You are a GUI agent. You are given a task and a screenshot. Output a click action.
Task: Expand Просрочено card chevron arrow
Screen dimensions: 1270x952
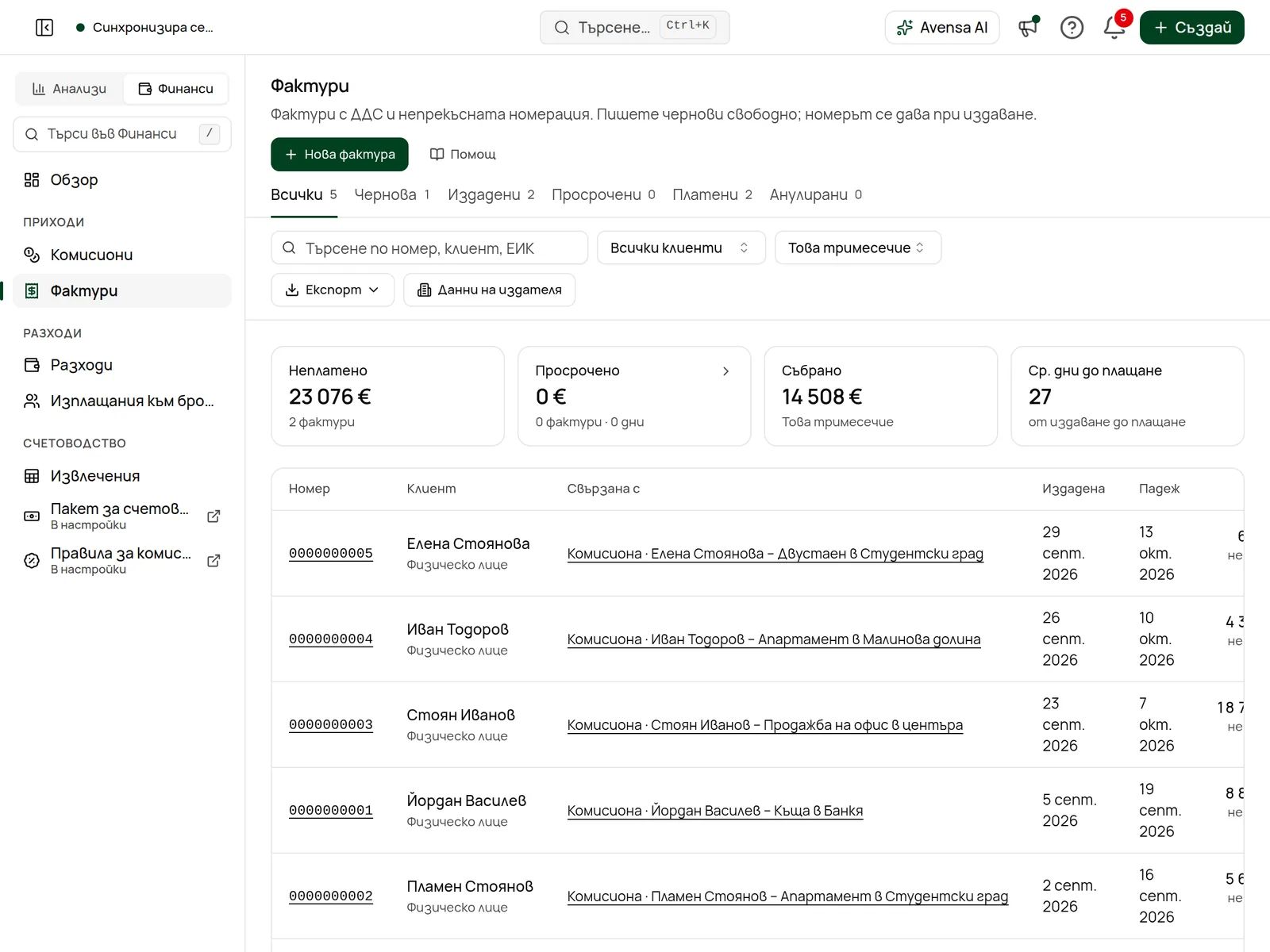pyautogui.click(x=725, y=371)
